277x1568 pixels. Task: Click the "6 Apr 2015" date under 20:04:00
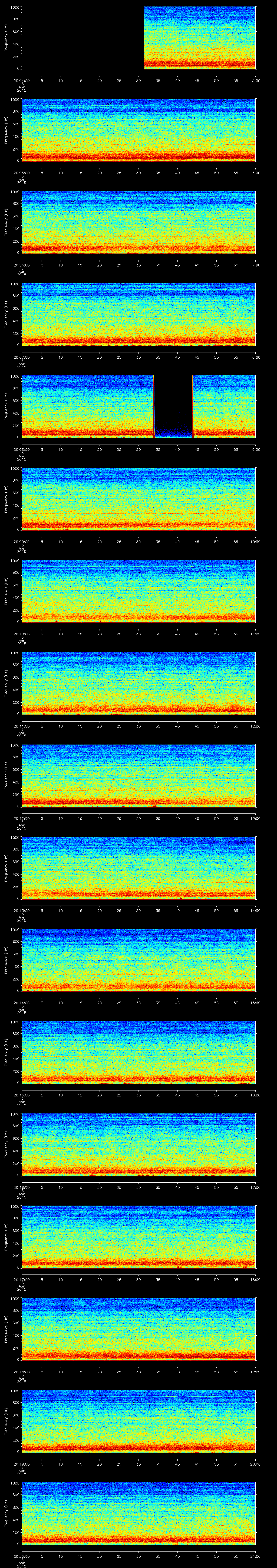point(21,87)
